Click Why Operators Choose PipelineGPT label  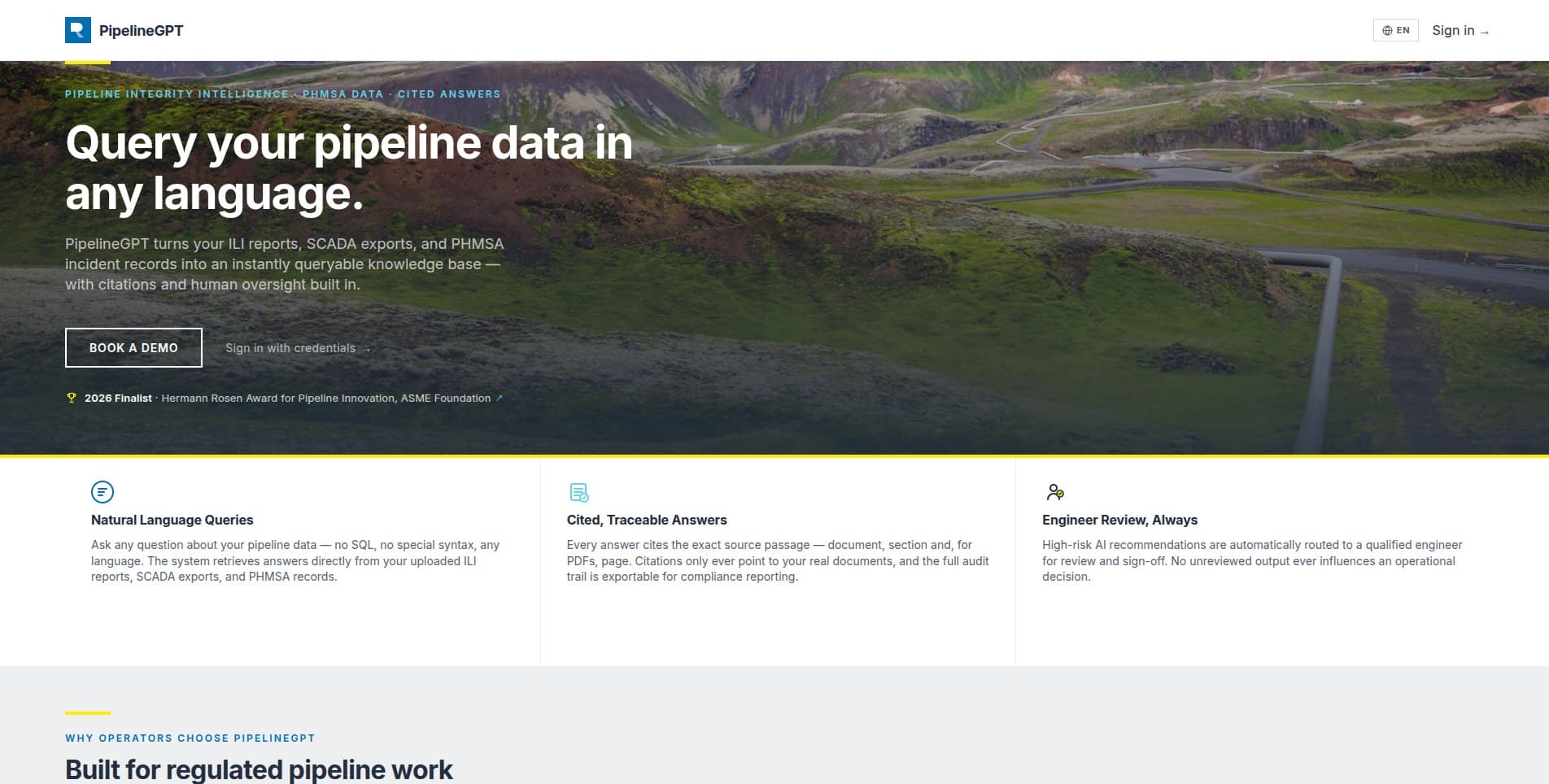click(190, 738)
